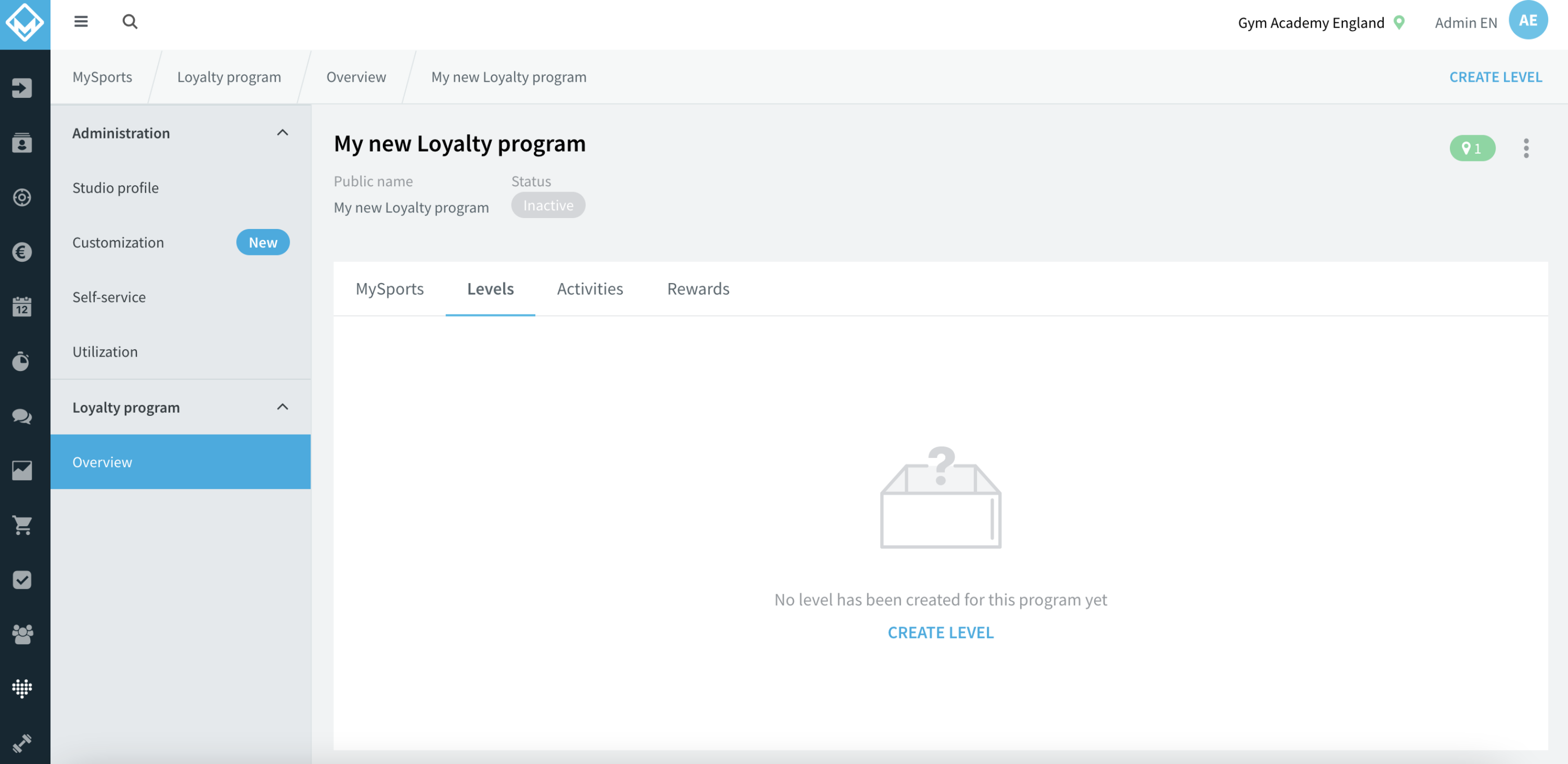This screenshot has width=1568, height=764.
Task: Click the search magnifier icon
Action: 130,22
